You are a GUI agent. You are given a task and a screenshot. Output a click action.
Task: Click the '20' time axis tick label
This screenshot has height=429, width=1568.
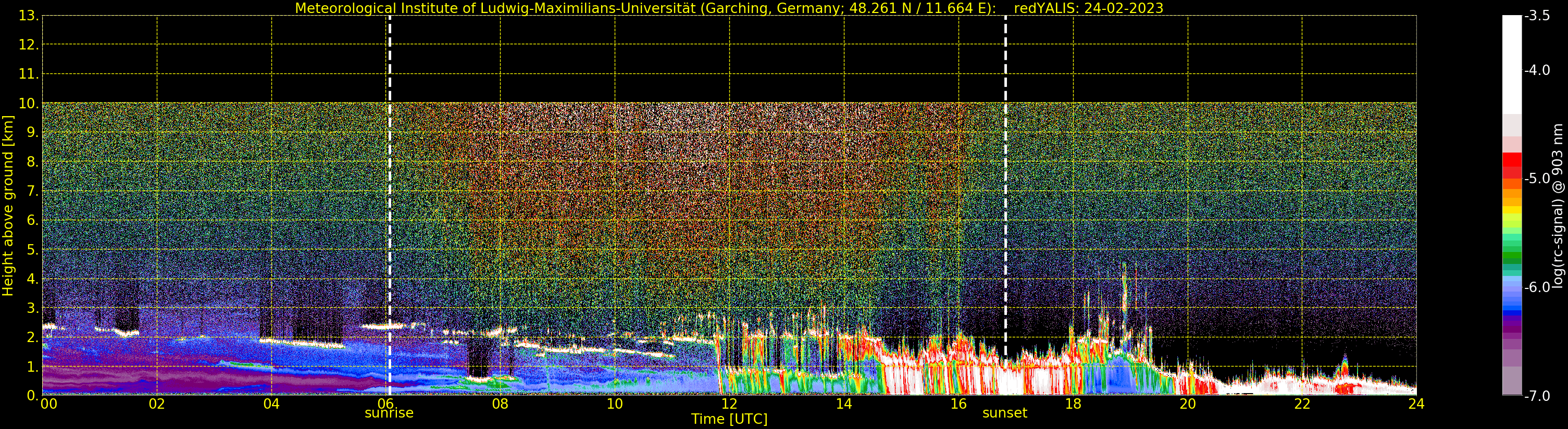1188,404
